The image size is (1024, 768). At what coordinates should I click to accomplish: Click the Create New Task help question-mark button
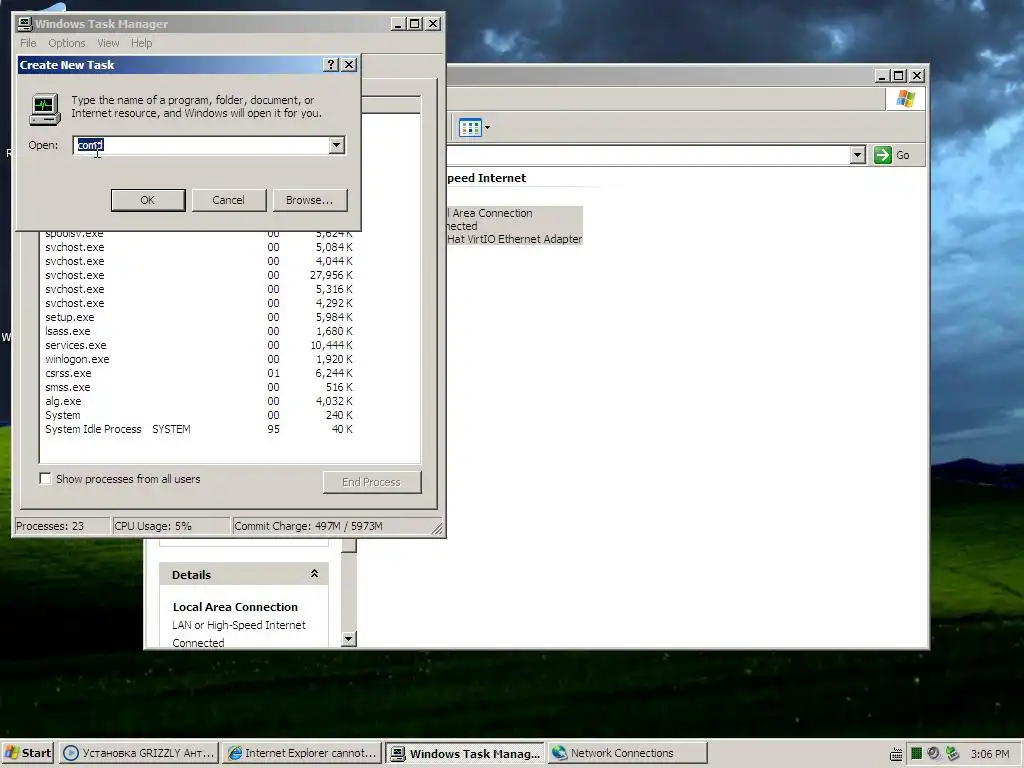pos(330,65)
